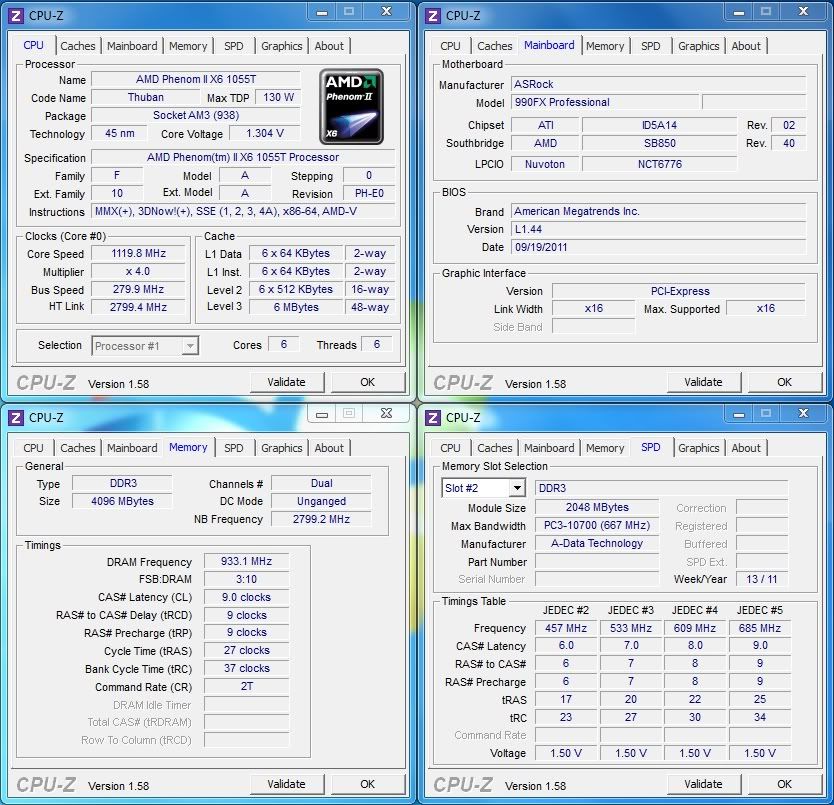The image size is (834, 805).
Task: Open Caches tab in the Memory window
Action: click(x=78, y=448)
